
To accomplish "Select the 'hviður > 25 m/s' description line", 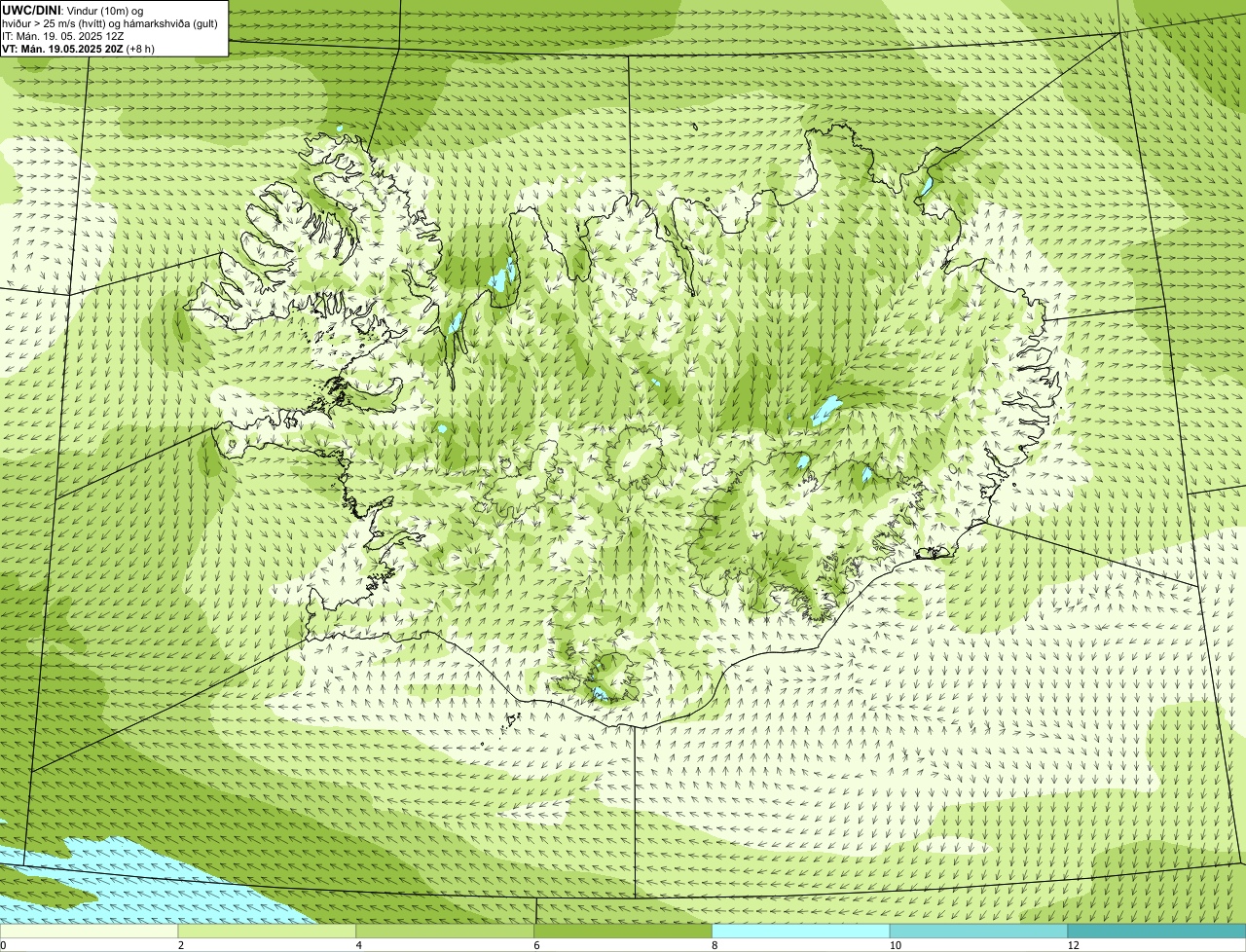I will coord(110,23).
